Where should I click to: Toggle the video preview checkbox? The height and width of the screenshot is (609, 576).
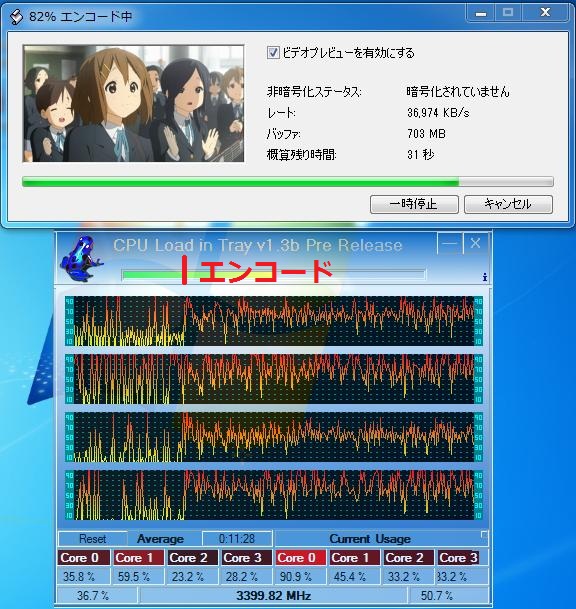tap(273, 52)
